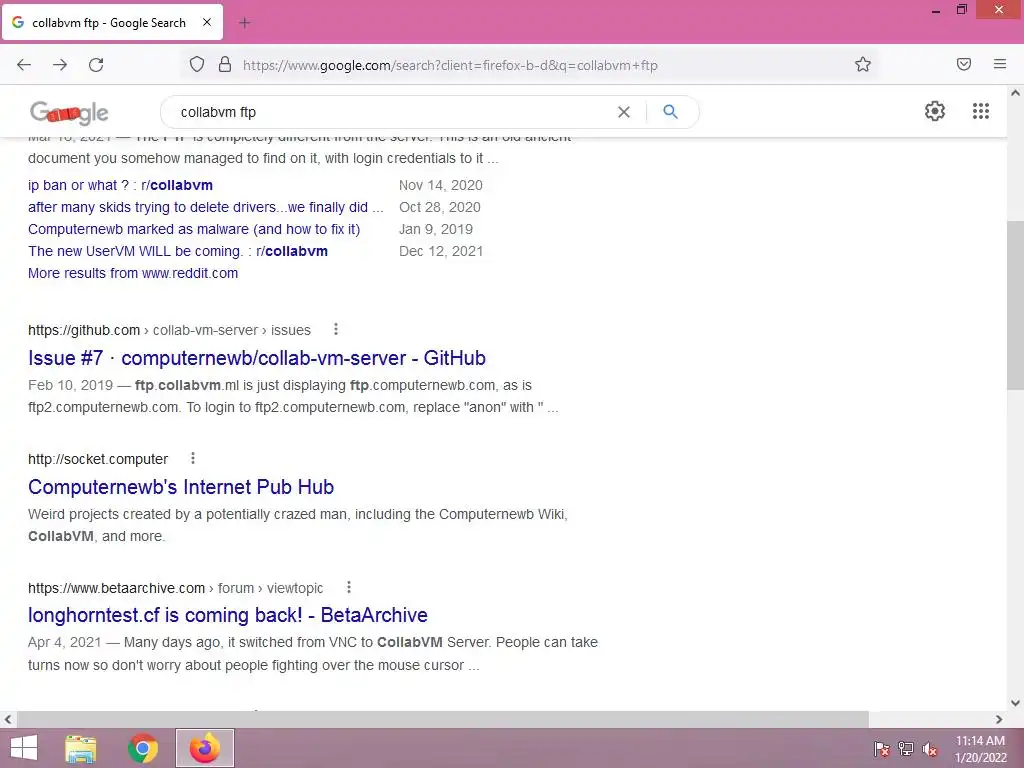Select Firefox in the taskbar

point(205,748)
